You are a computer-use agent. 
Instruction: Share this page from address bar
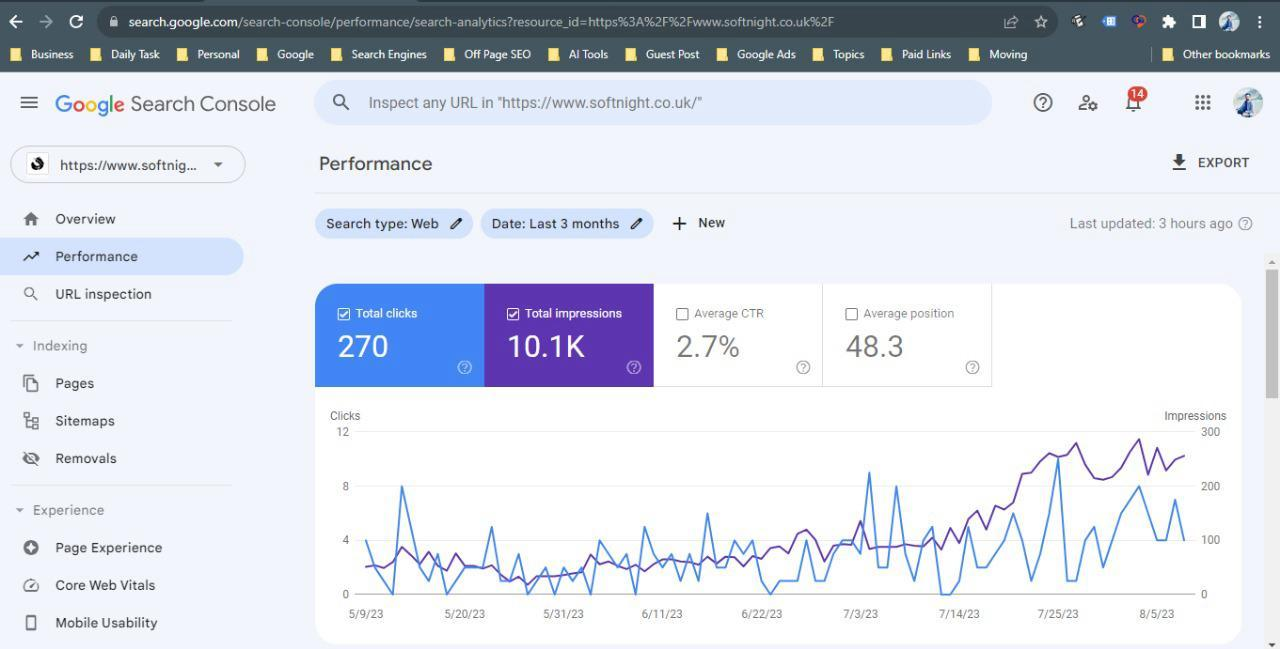(x=1011, y=21)
